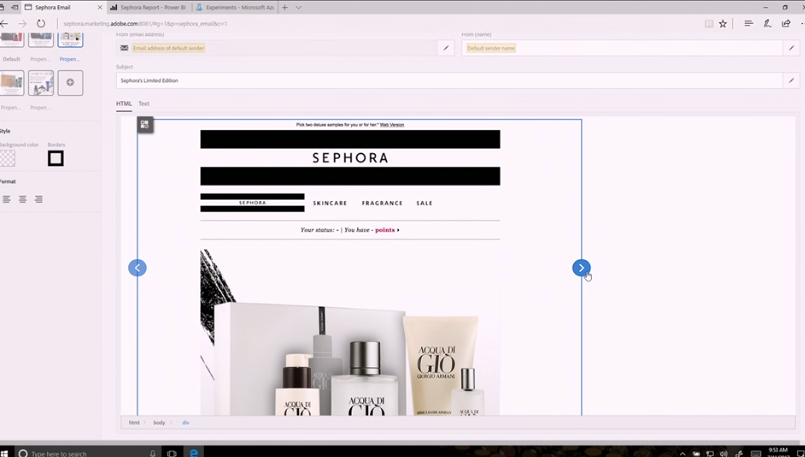This screenshot has width=805, height=457.
Task: Open the web notes pen icon
Action: point(767,24)
